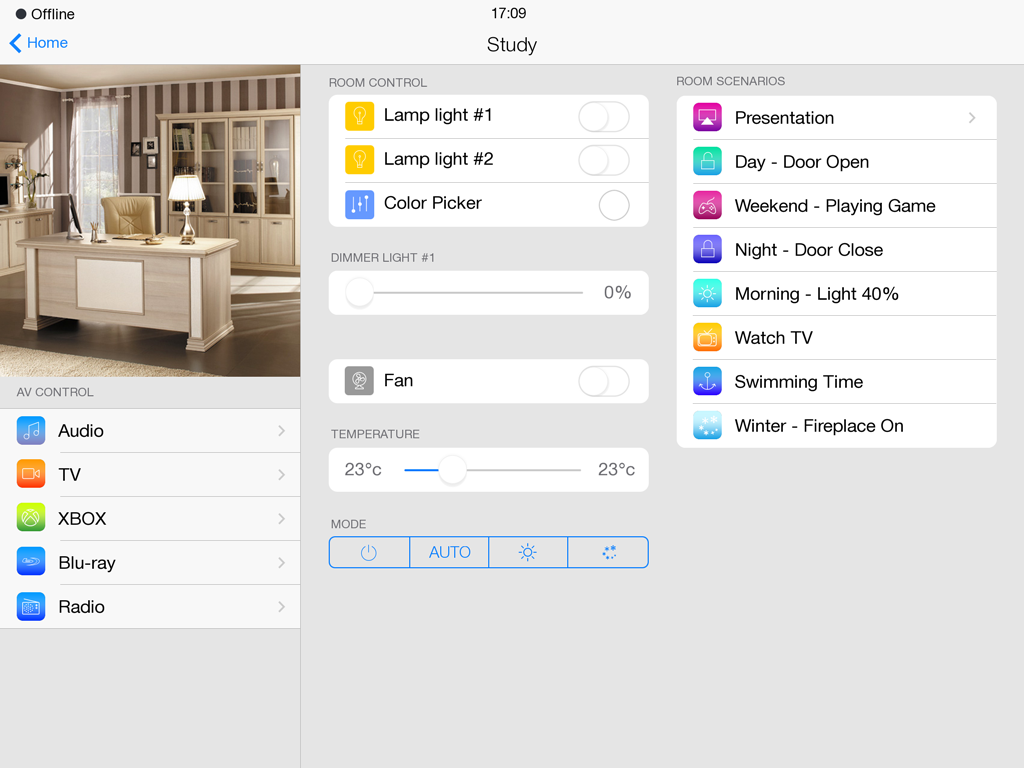Click the Color Picker sliders icon
1024x768 pixels.
359,204
